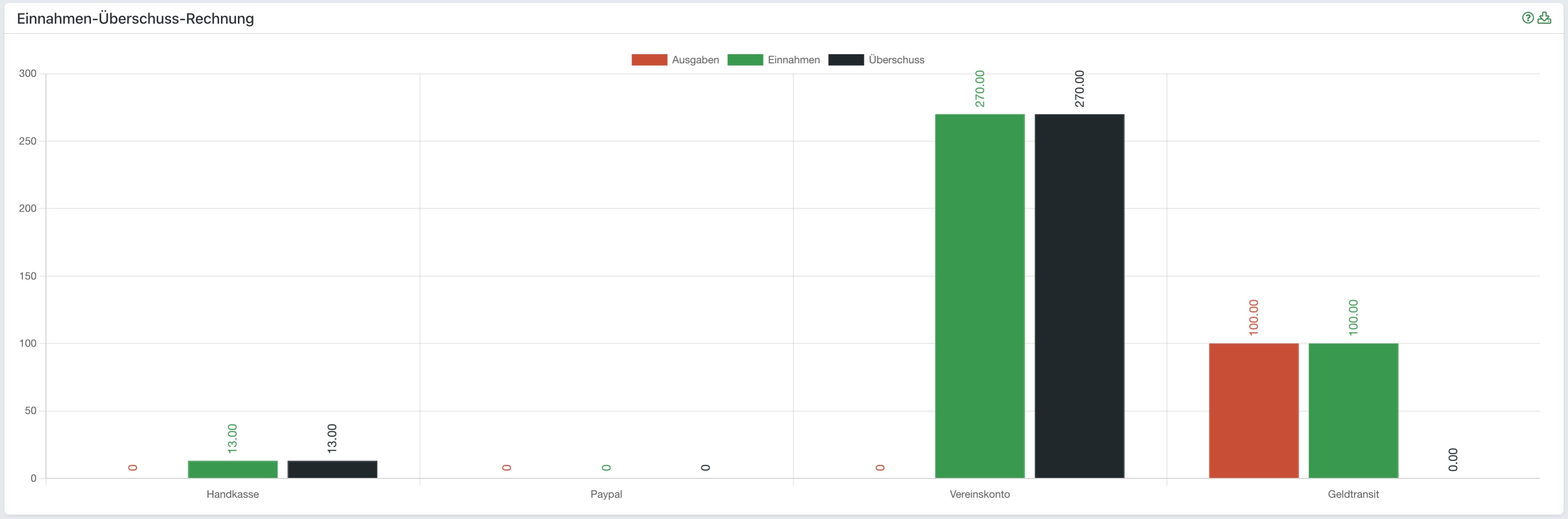Select the green Vereinskonto Einnahmen bar
Image resolution: width=1568 pixels, height=519 pixels.
(x=979, y=296)
